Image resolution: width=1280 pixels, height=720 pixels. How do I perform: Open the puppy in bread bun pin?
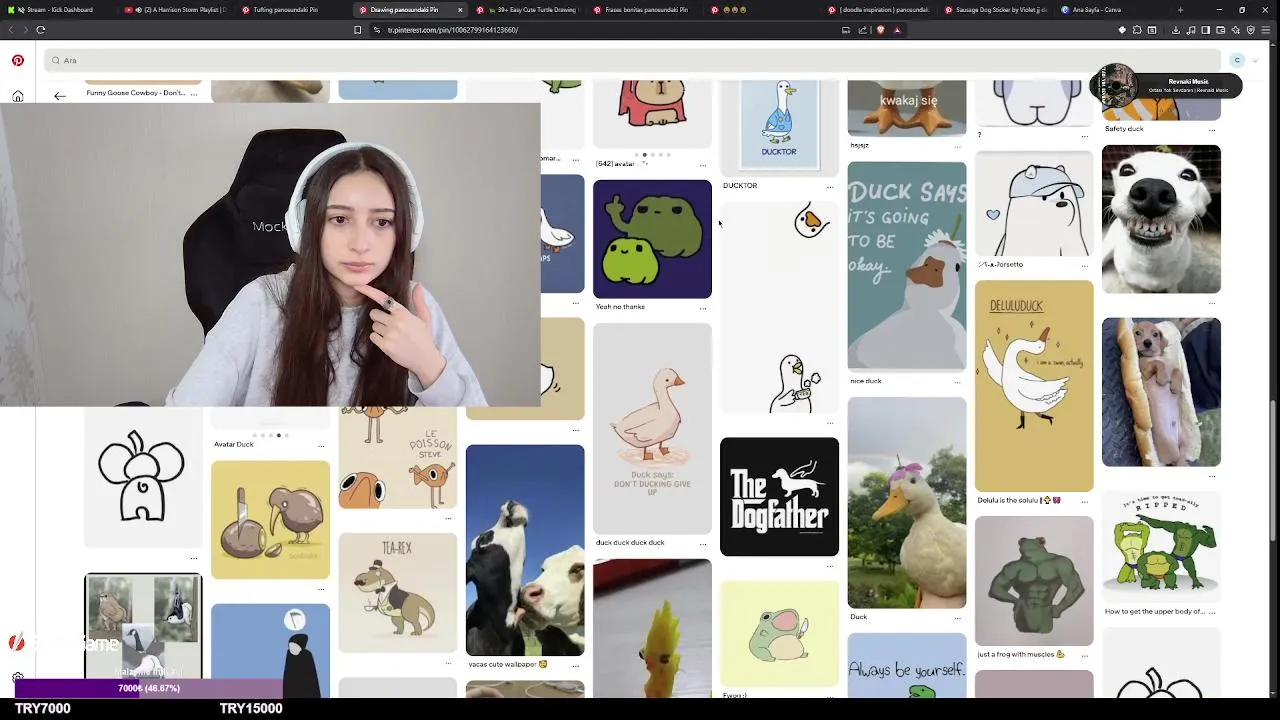pos(1161,392)
